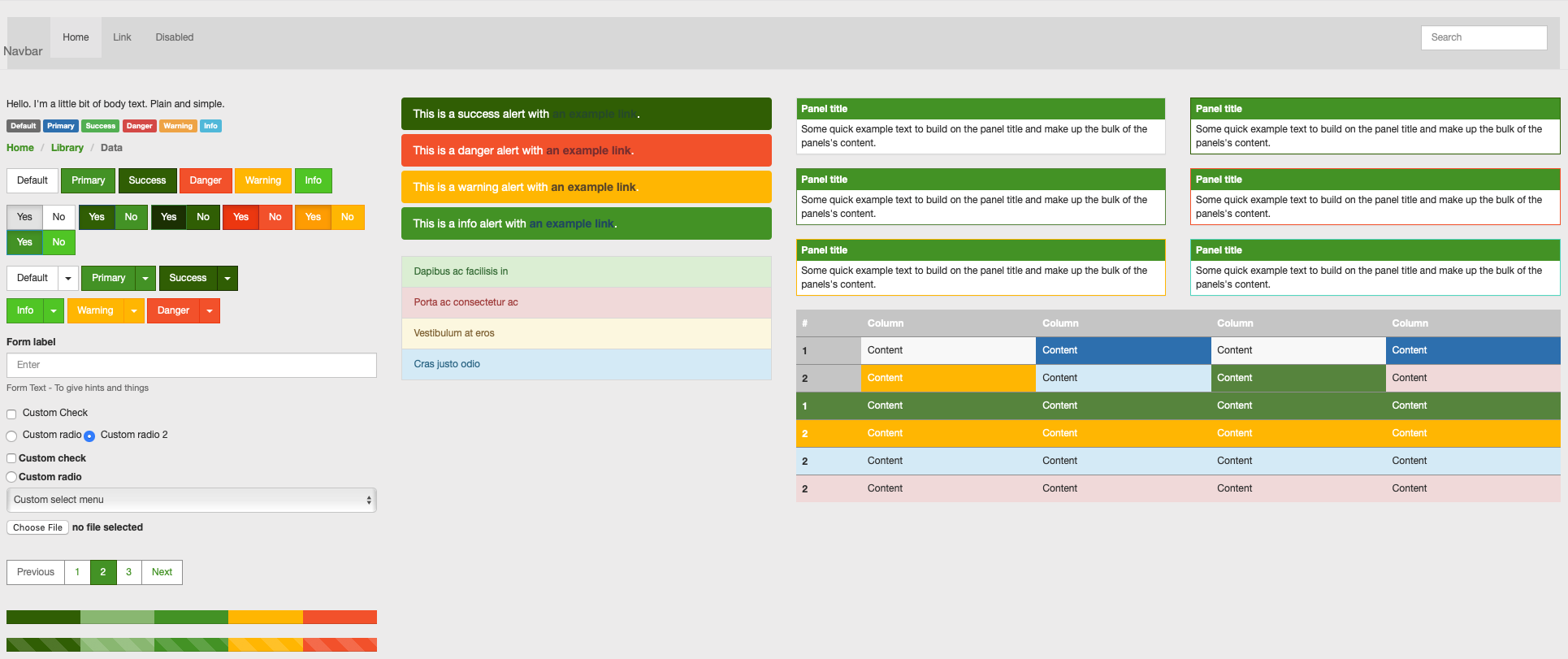Click the Choose File button

click(x=37, y=527)
